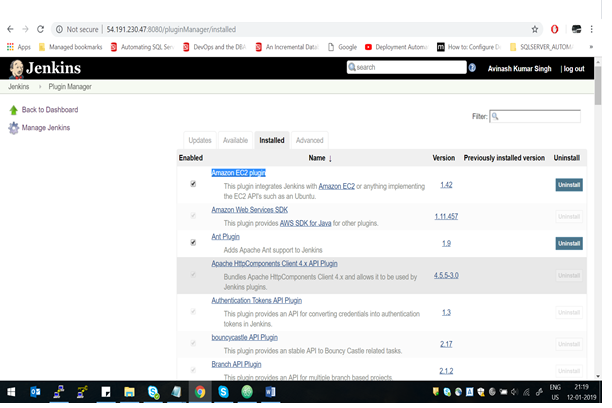Click the browser back arrow
Screen dimensions: 612x408
[x=11, y=29]
